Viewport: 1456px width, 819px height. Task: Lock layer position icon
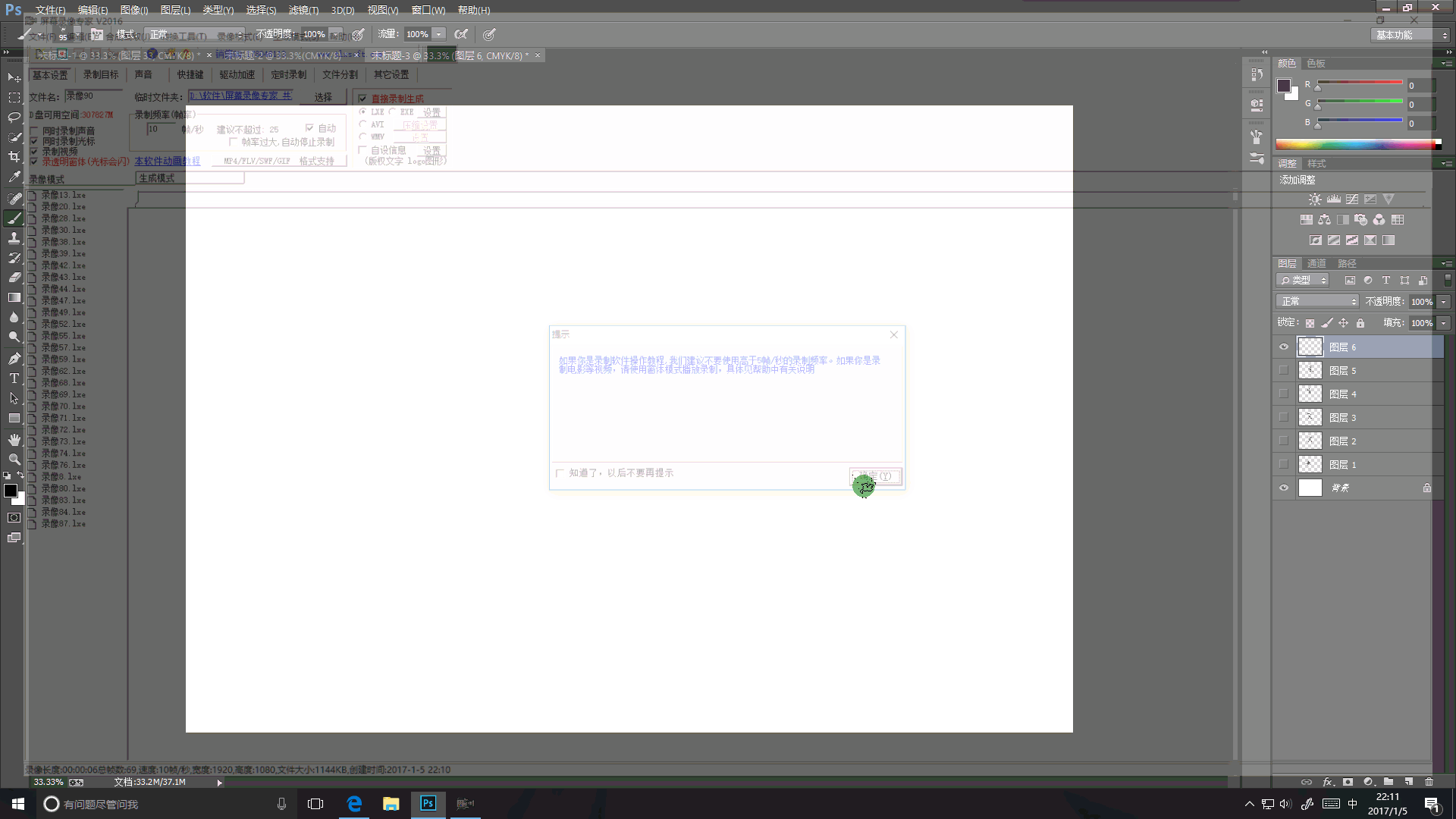(1343, 323)
